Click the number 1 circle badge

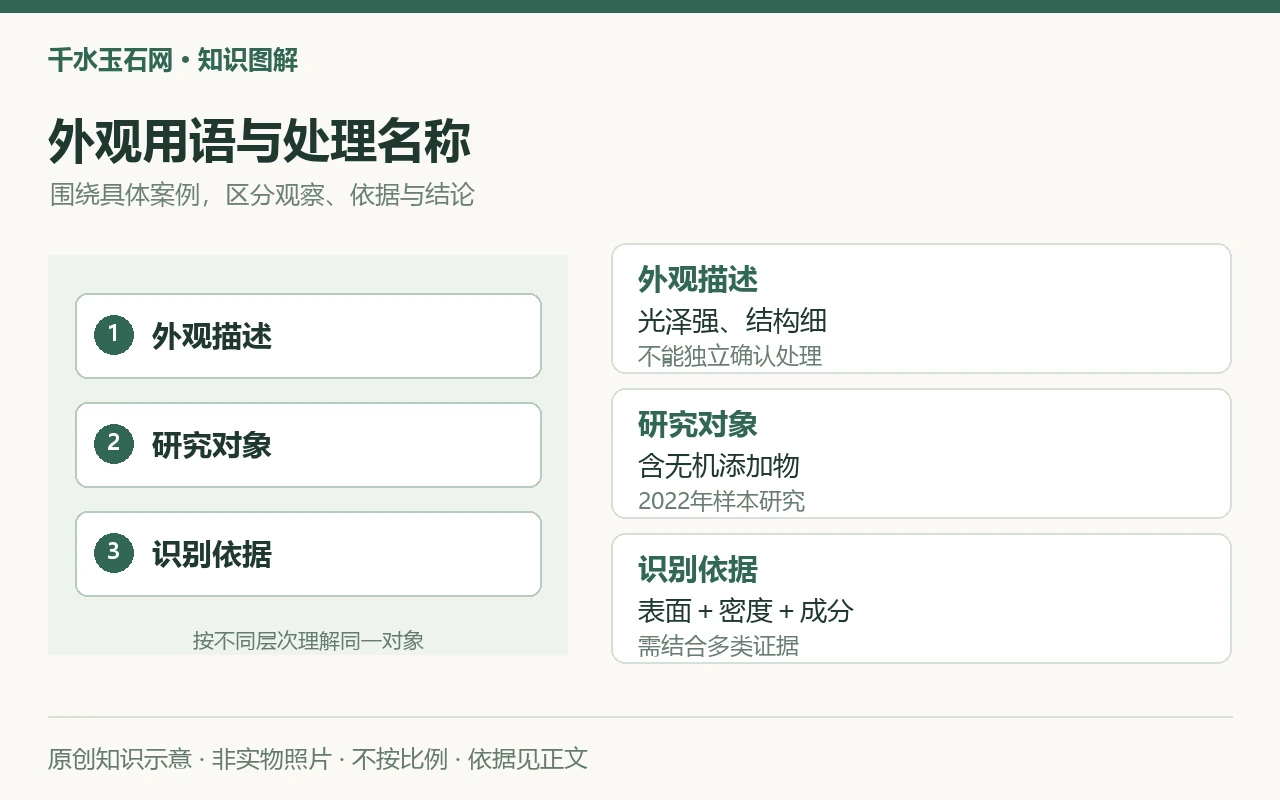114,335
